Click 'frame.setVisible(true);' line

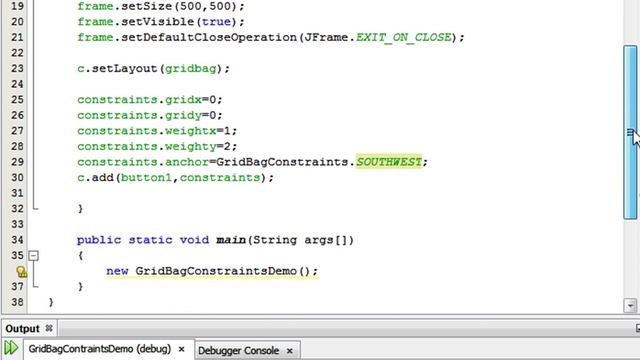click(161, 22)
